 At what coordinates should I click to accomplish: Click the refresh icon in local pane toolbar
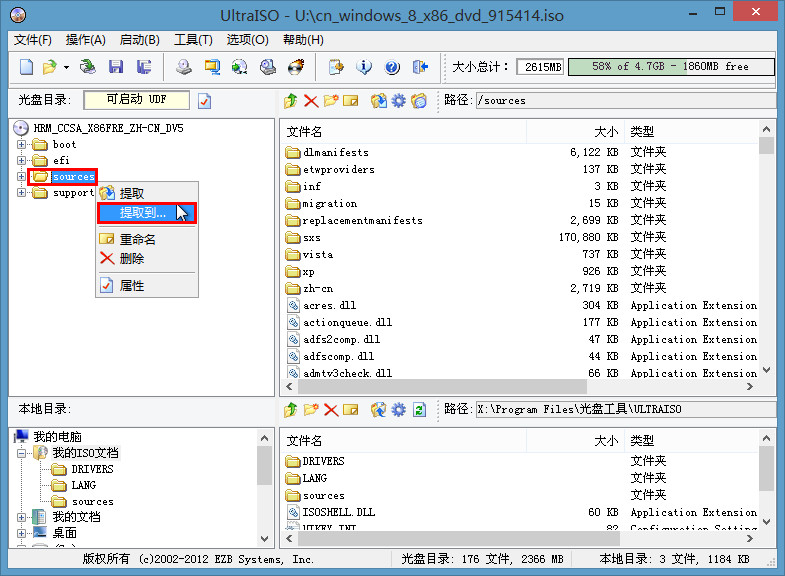(419, 410)
